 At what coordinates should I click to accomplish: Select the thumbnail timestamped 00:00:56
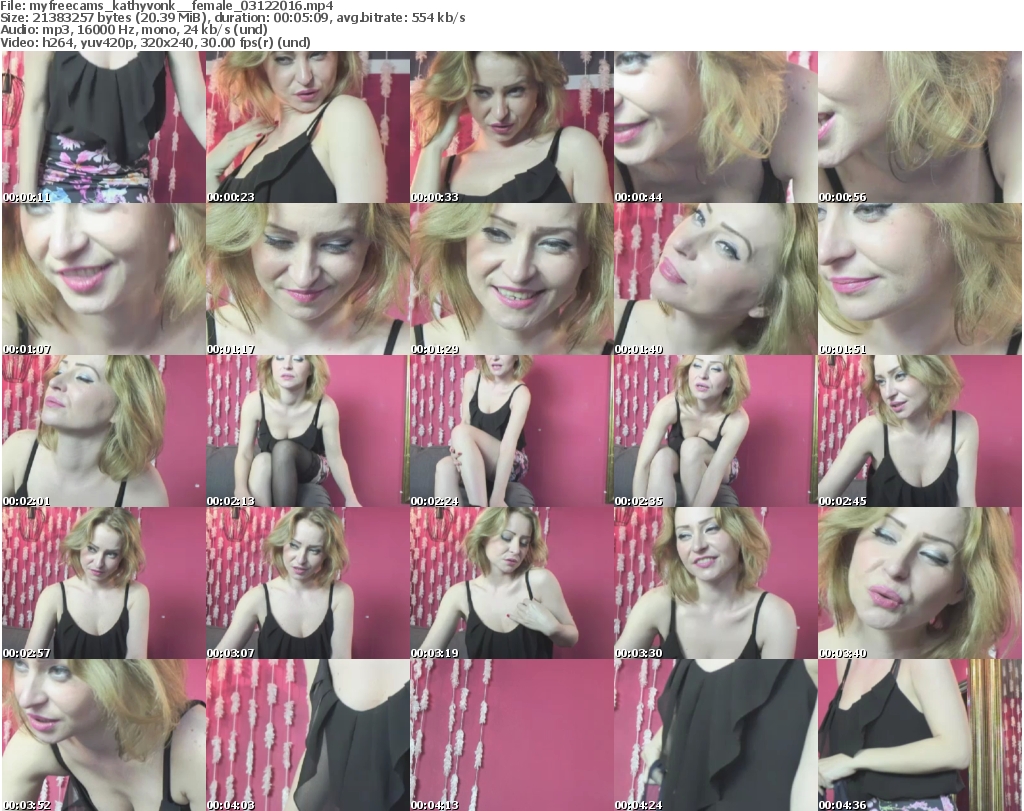[920, 127]
